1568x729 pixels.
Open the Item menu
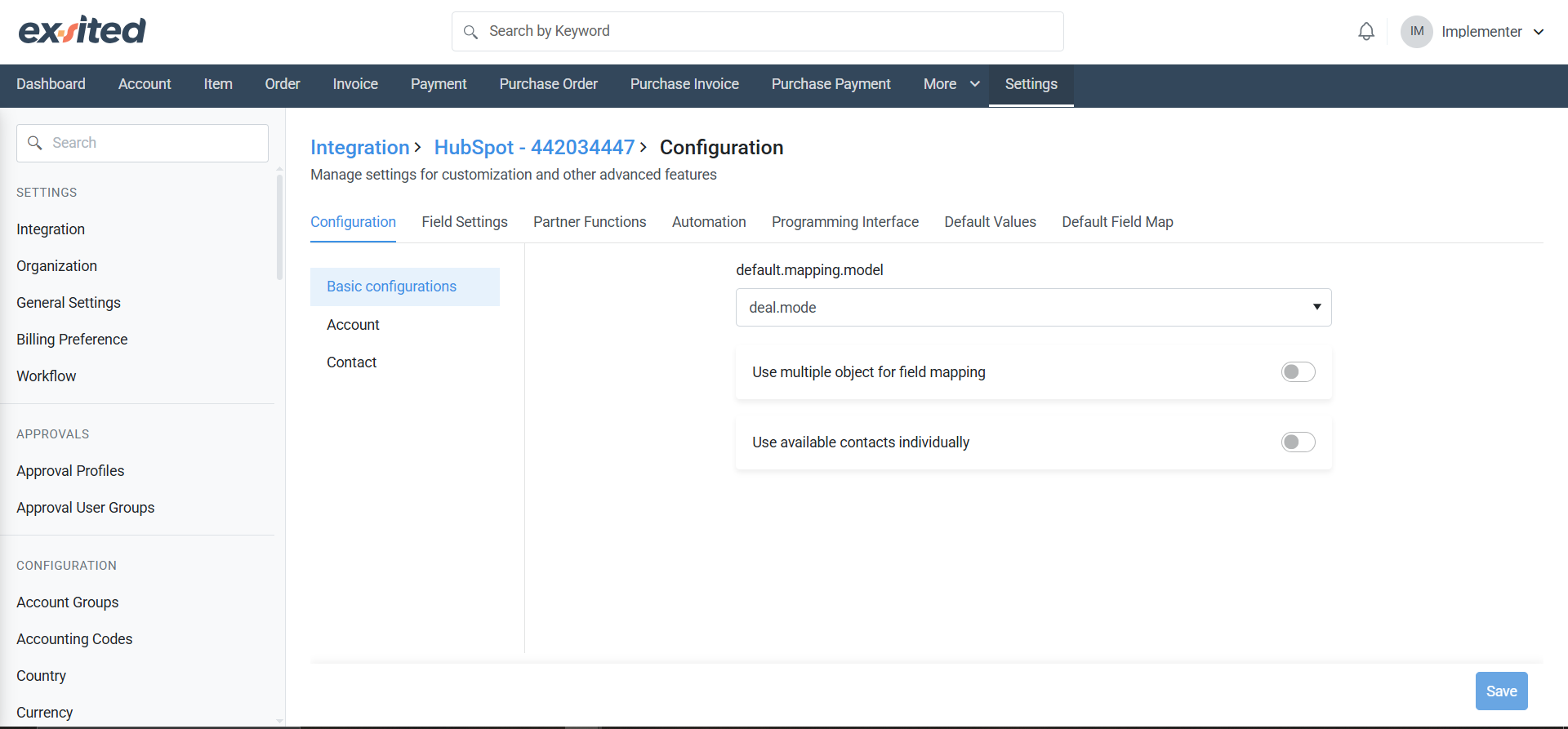point(218,85)
